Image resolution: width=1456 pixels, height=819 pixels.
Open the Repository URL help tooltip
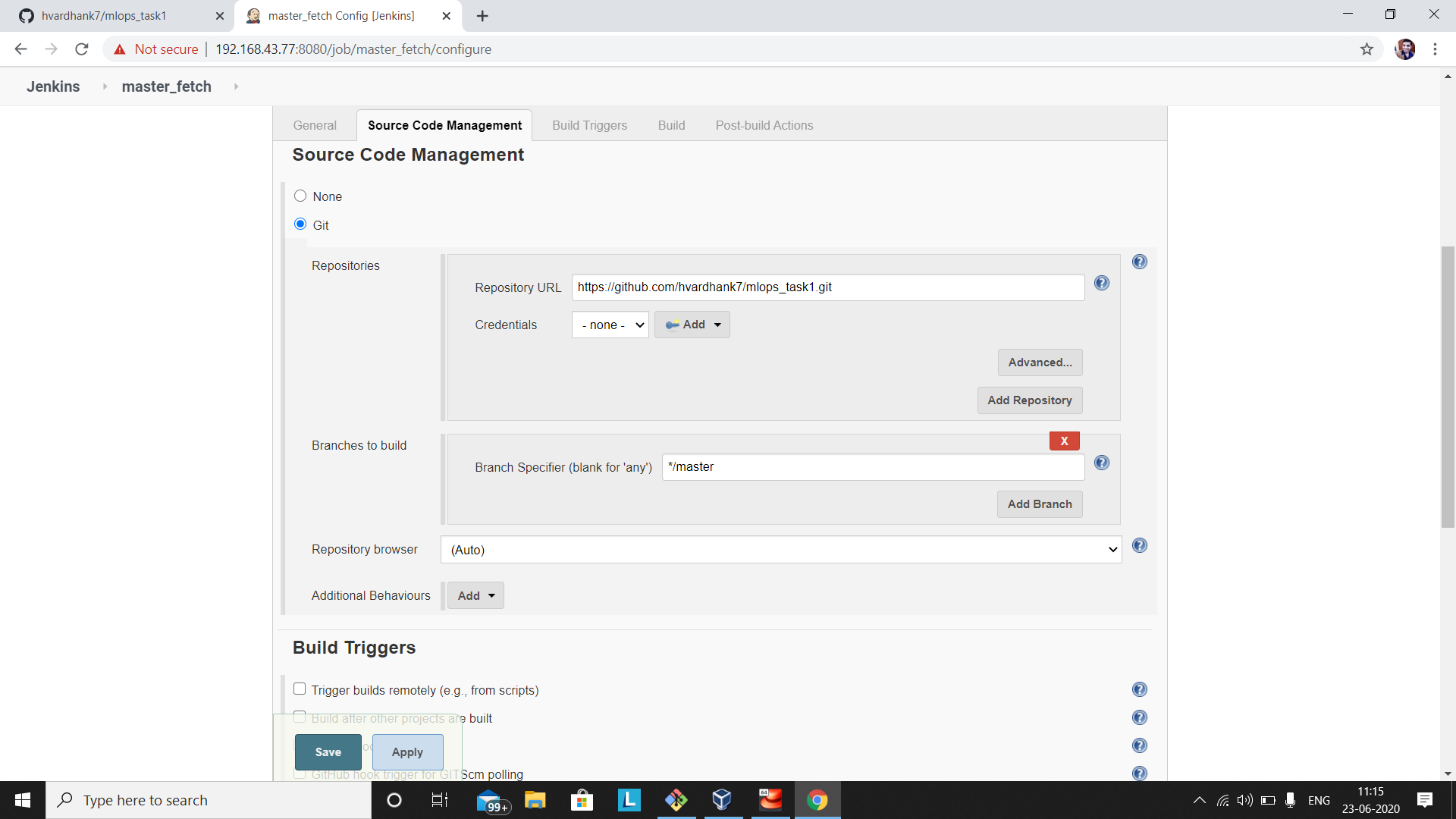coord(1102,282)
